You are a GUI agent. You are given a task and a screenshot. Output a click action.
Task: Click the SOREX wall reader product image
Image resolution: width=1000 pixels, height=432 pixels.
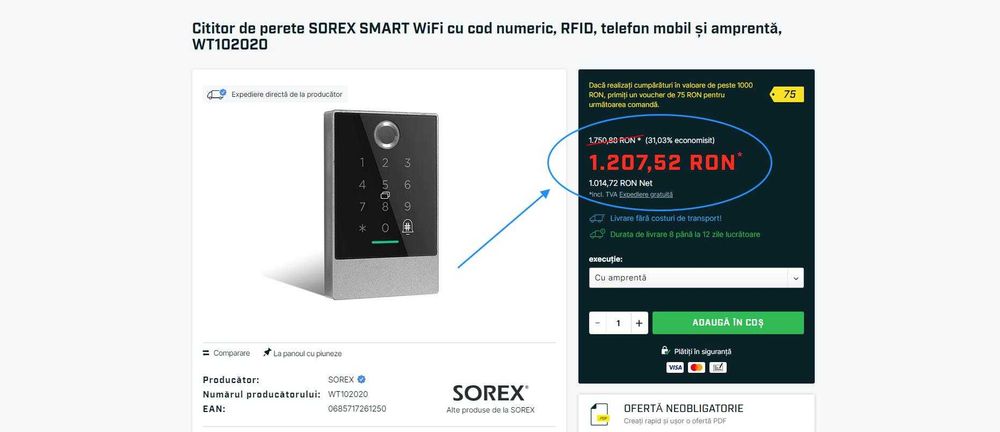381,204
